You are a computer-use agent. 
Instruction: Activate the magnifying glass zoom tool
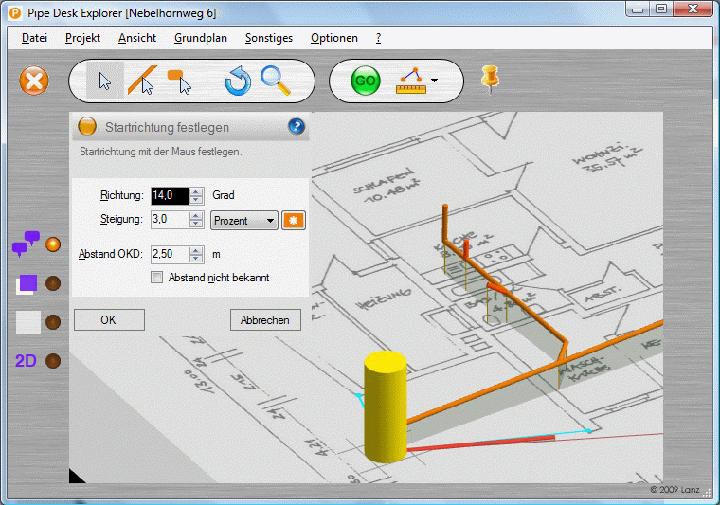click(276, 80)
